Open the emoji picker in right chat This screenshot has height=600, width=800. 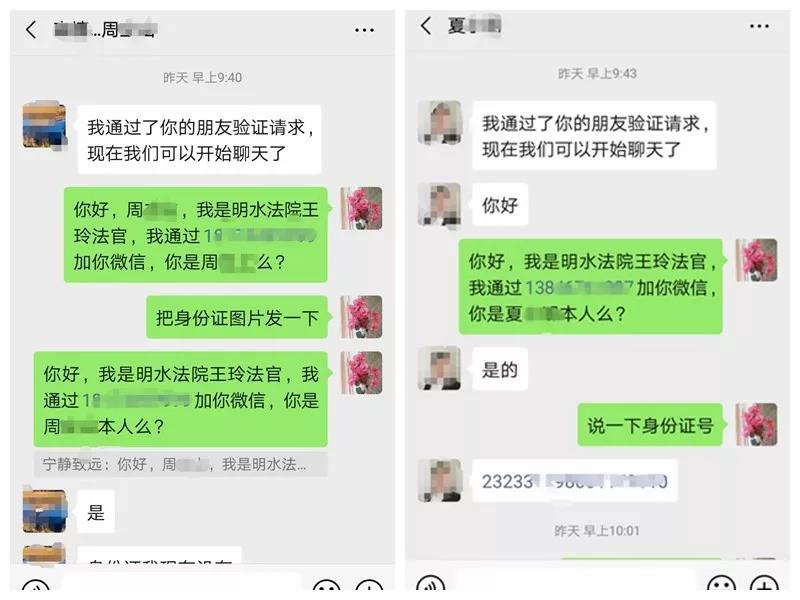(721, 585)
